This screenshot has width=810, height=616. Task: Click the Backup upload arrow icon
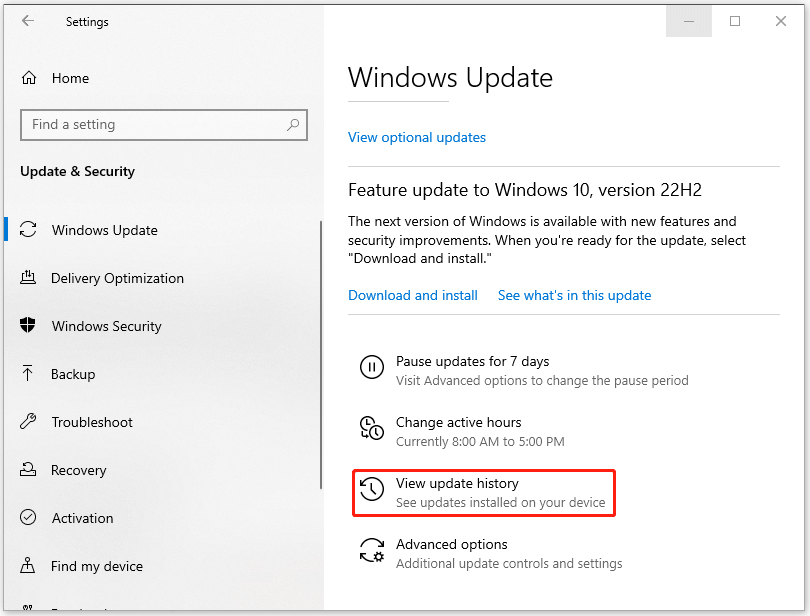tap(27, 373)
